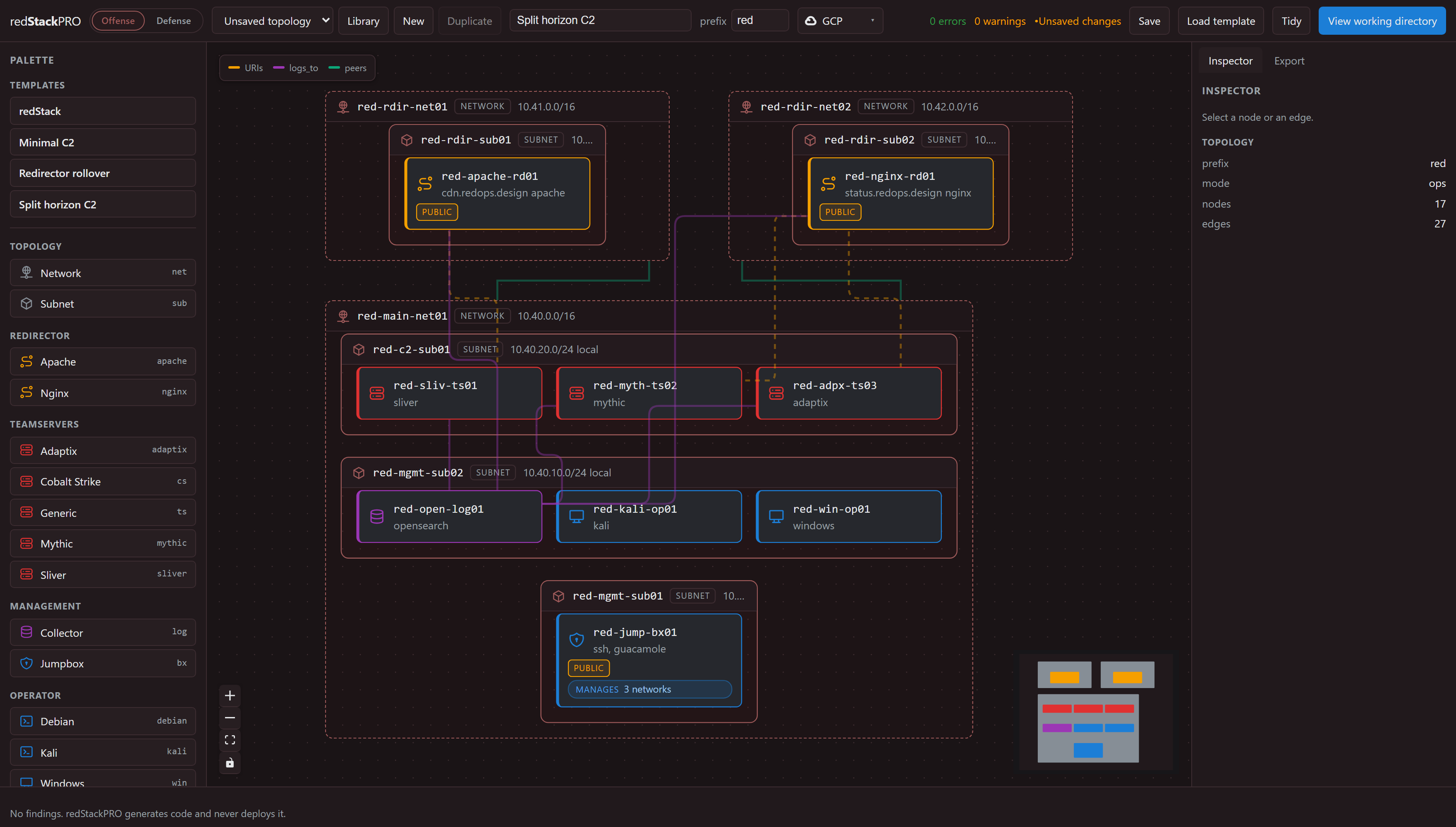
Task: Select the Generic teamserver palette item
Action: click(103, 512)
